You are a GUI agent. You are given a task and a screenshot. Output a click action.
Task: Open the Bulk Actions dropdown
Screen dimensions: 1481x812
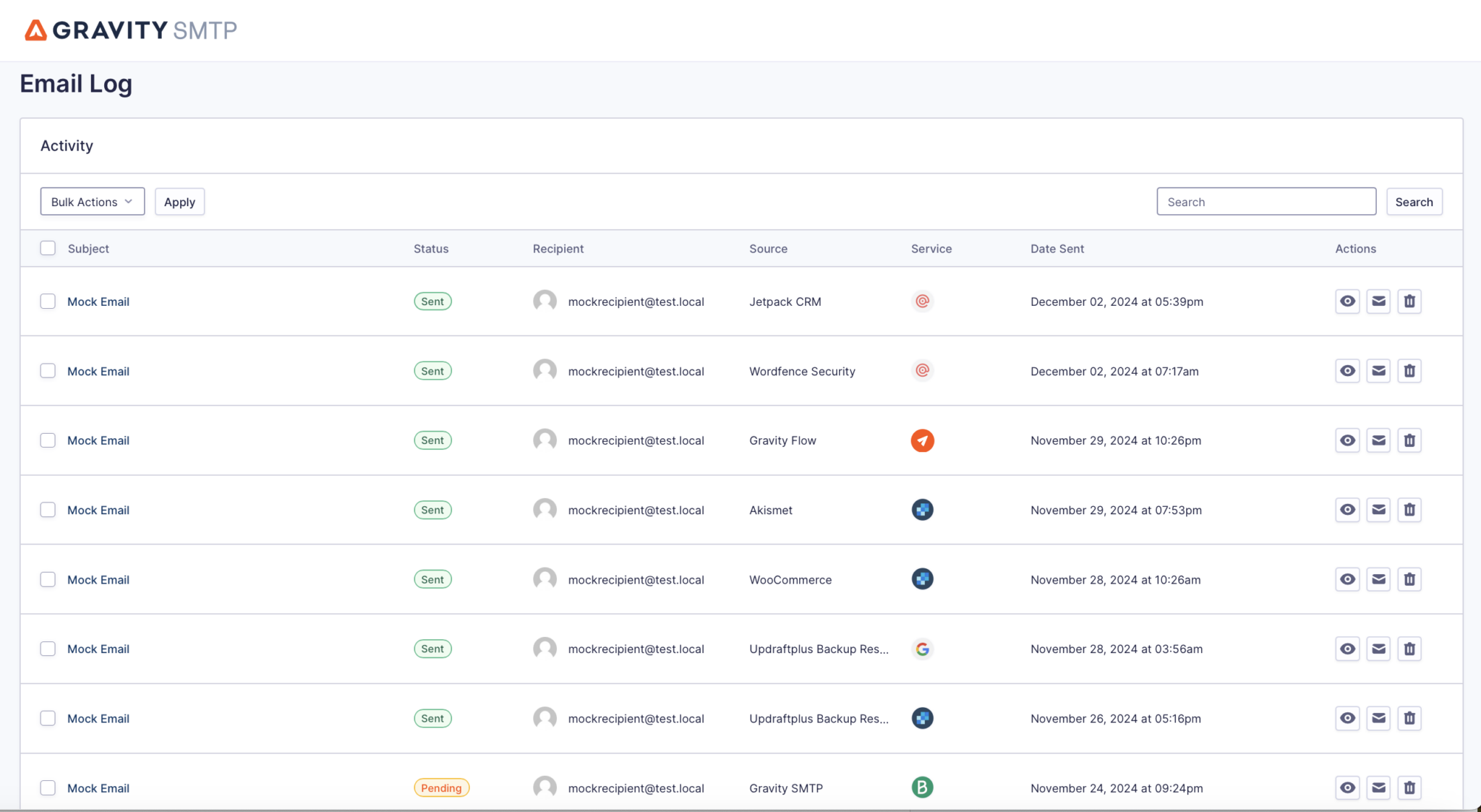pos(92,202)
